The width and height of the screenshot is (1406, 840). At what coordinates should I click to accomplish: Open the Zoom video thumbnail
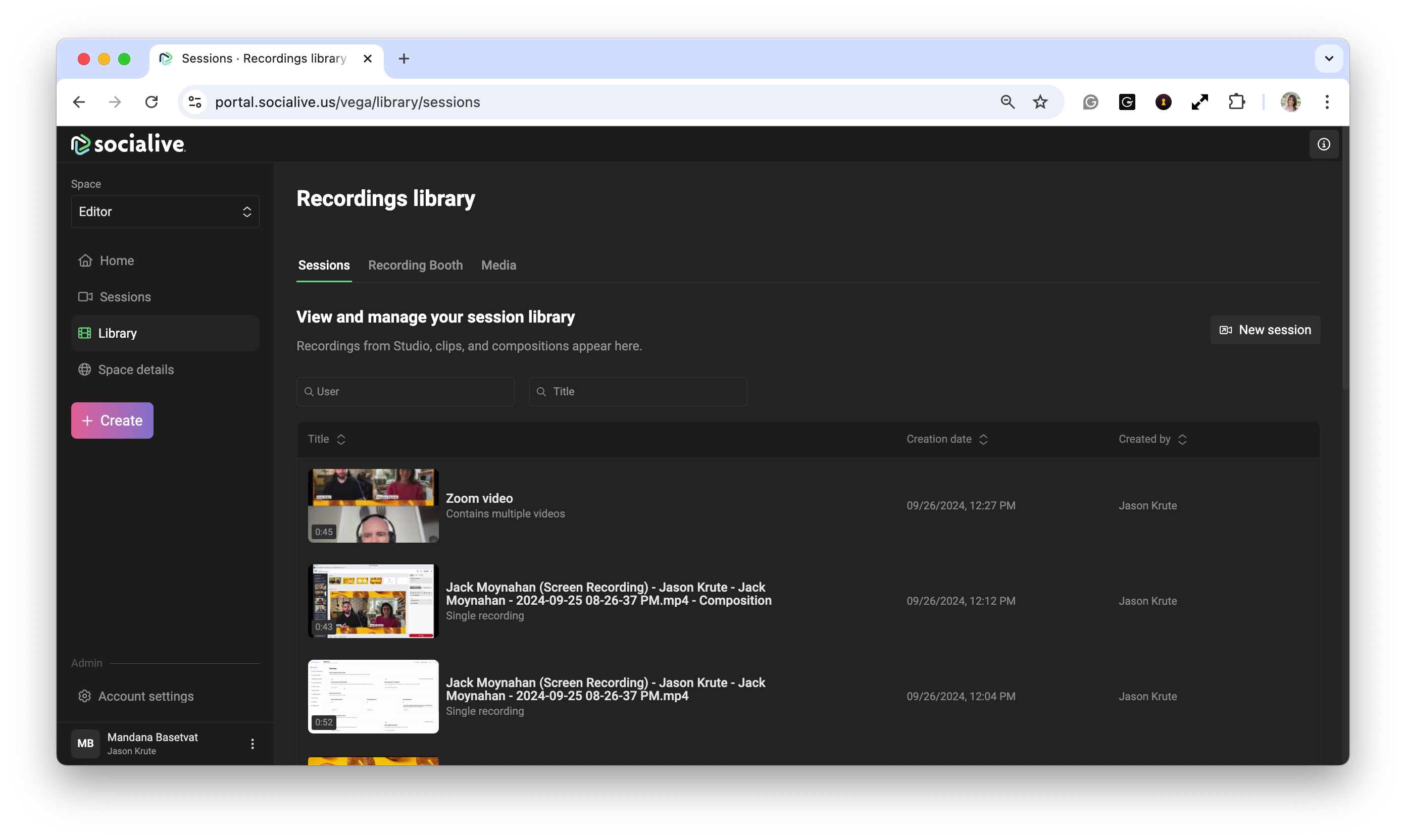(373, 505)
